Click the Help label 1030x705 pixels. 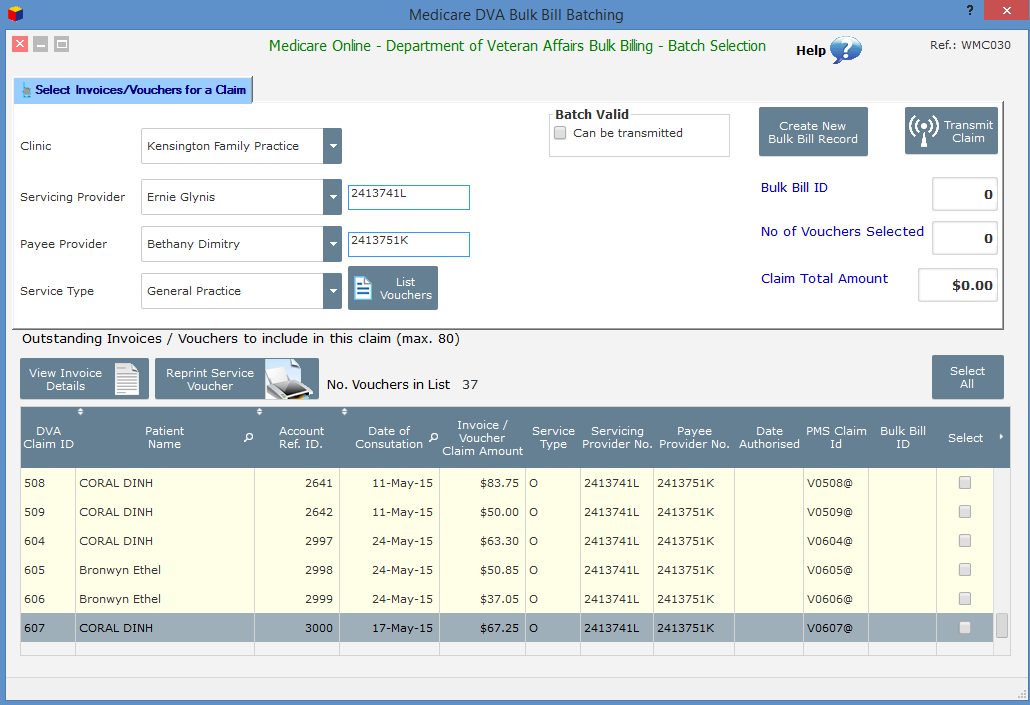811,51
